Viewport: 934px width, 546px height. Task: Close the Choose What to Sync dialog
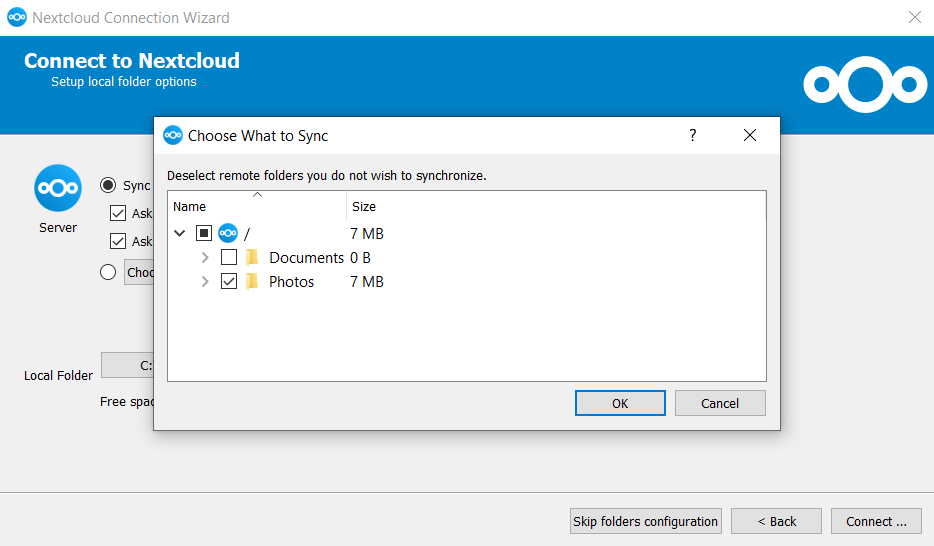750,136
